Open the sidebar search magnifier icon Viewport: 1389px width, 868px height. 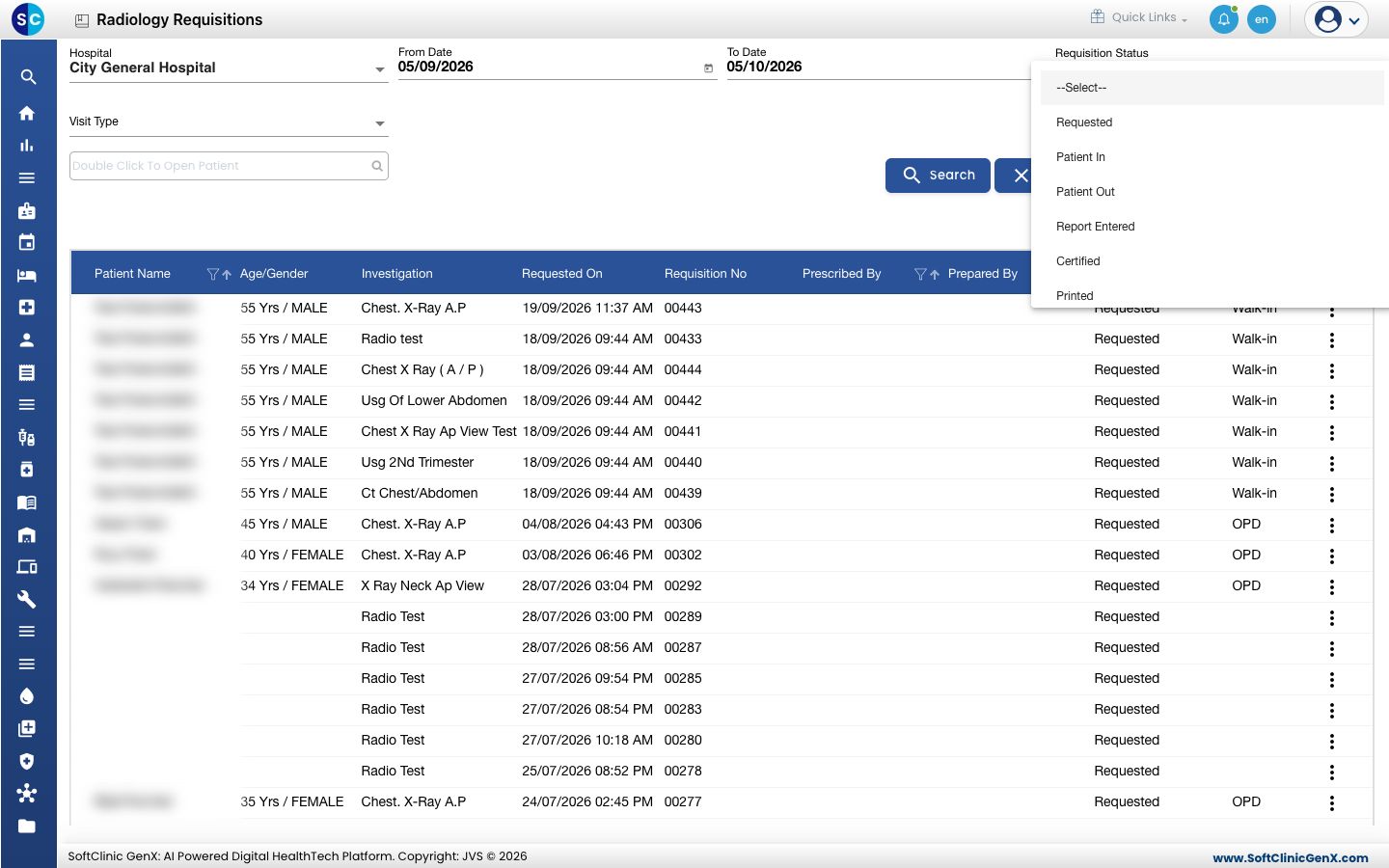click(x=28, y=77)
